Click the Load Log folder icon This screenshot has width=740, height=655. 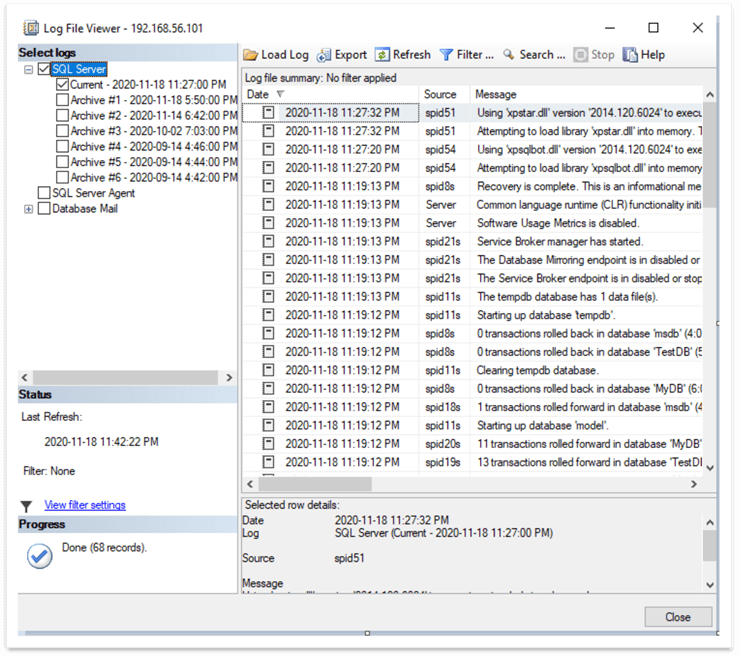(x=251, y=55)
